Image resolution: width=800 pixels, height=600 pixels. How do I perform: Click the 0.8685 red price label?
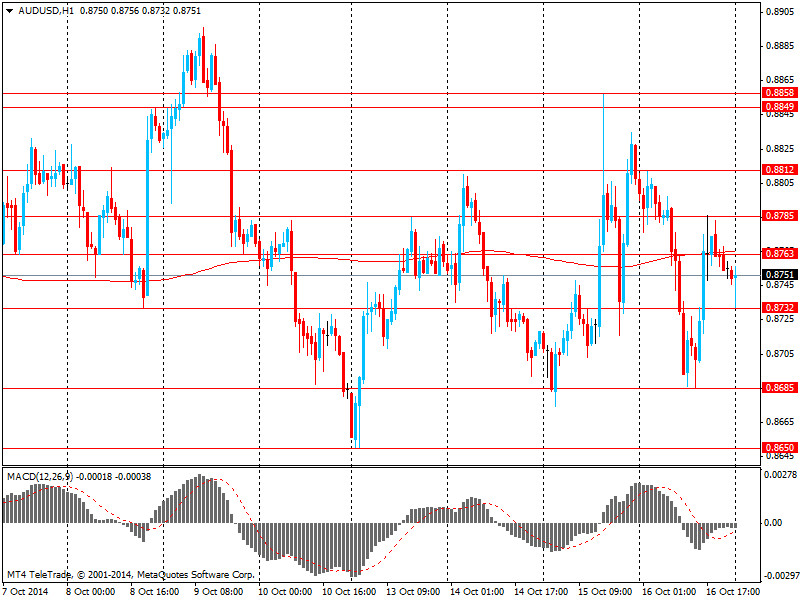tap(779, 388)
